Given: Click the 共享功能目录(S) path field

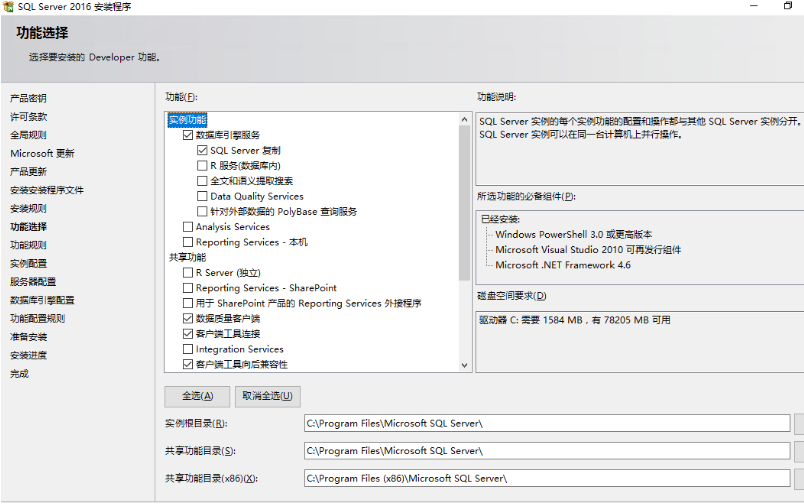Looking at the screenshot, I should coord(547,451).
